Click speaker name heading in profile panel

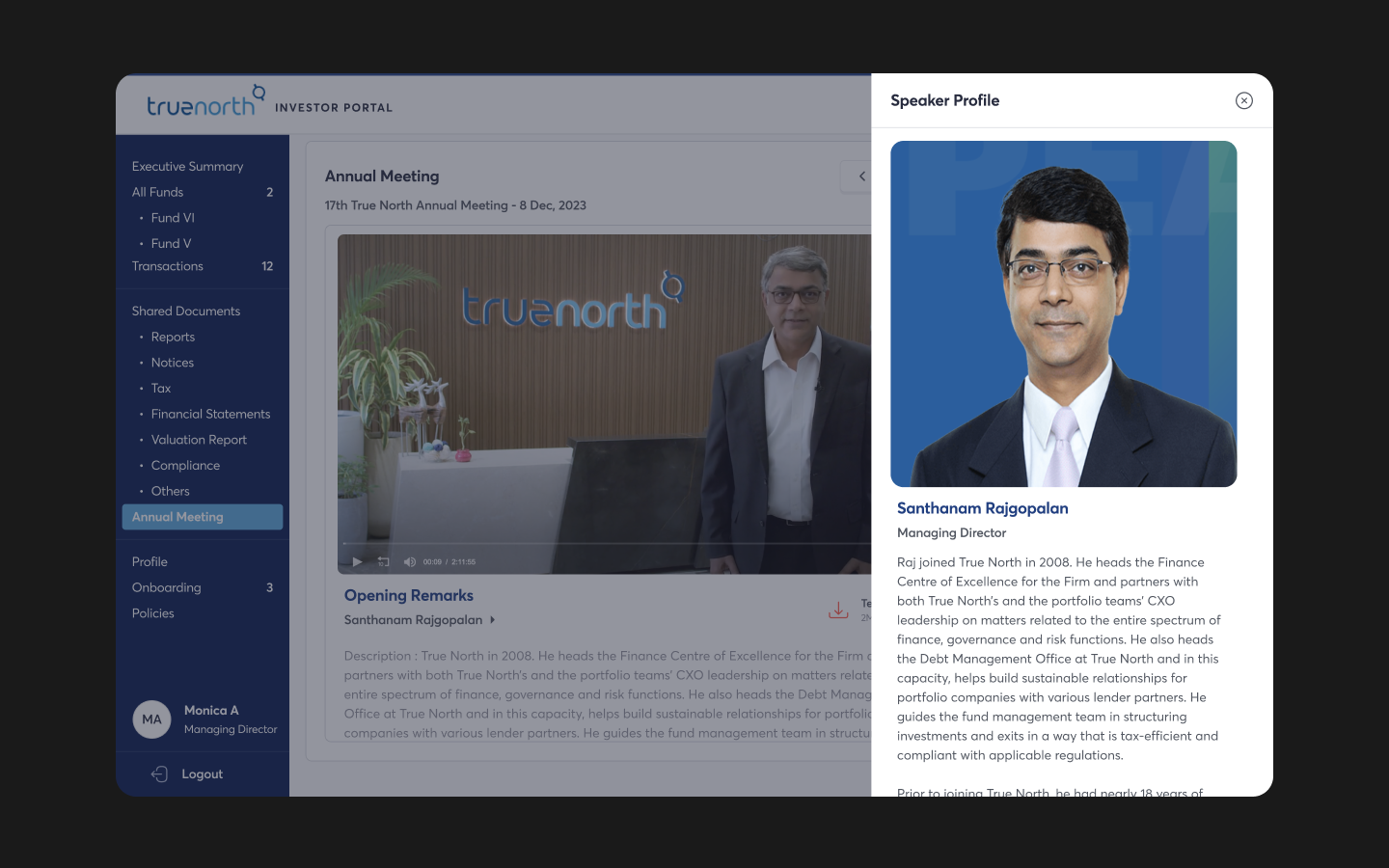[x=982, y=508]
